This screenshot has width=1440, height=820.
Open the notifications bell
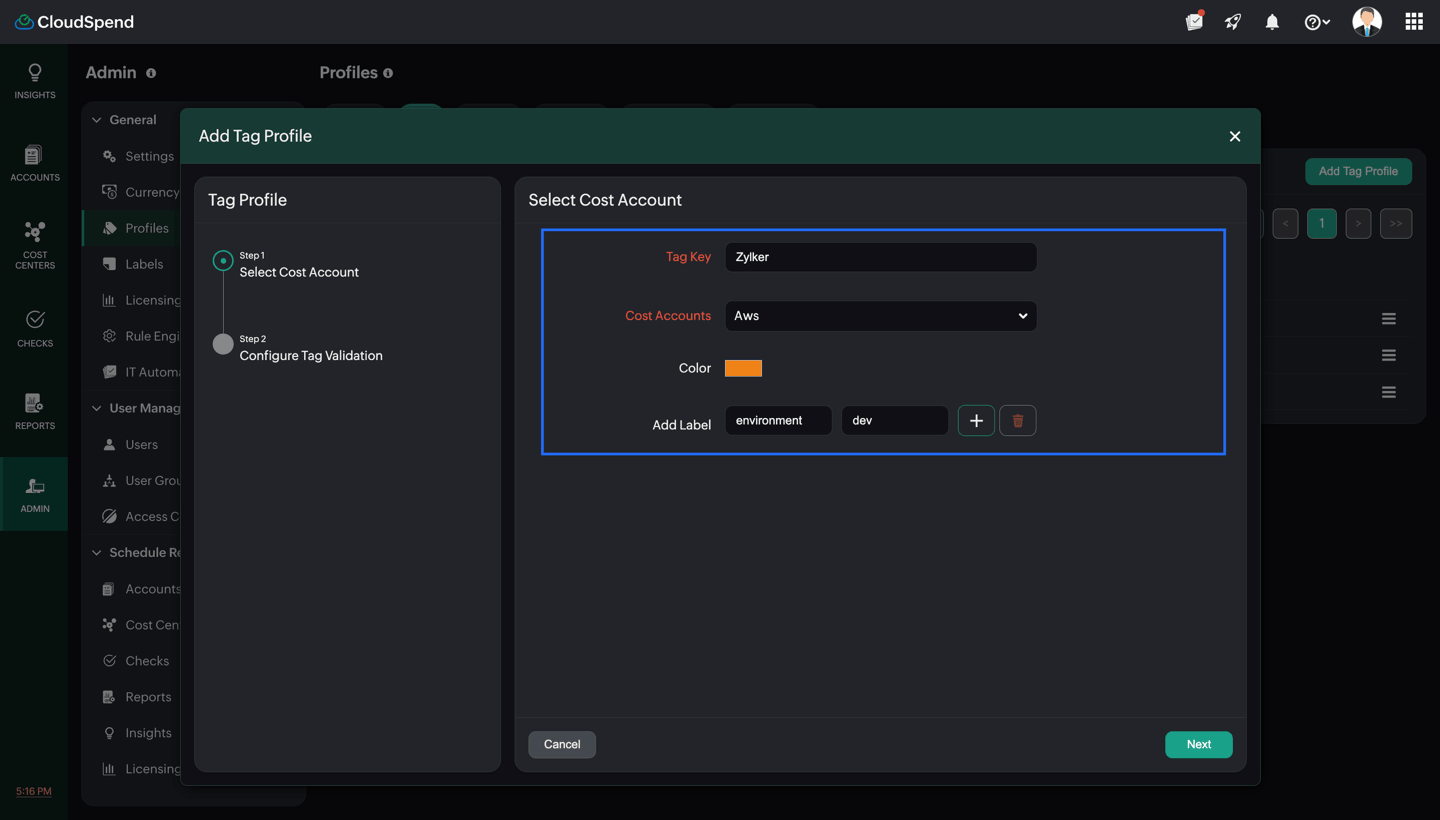click(1272, 22)
